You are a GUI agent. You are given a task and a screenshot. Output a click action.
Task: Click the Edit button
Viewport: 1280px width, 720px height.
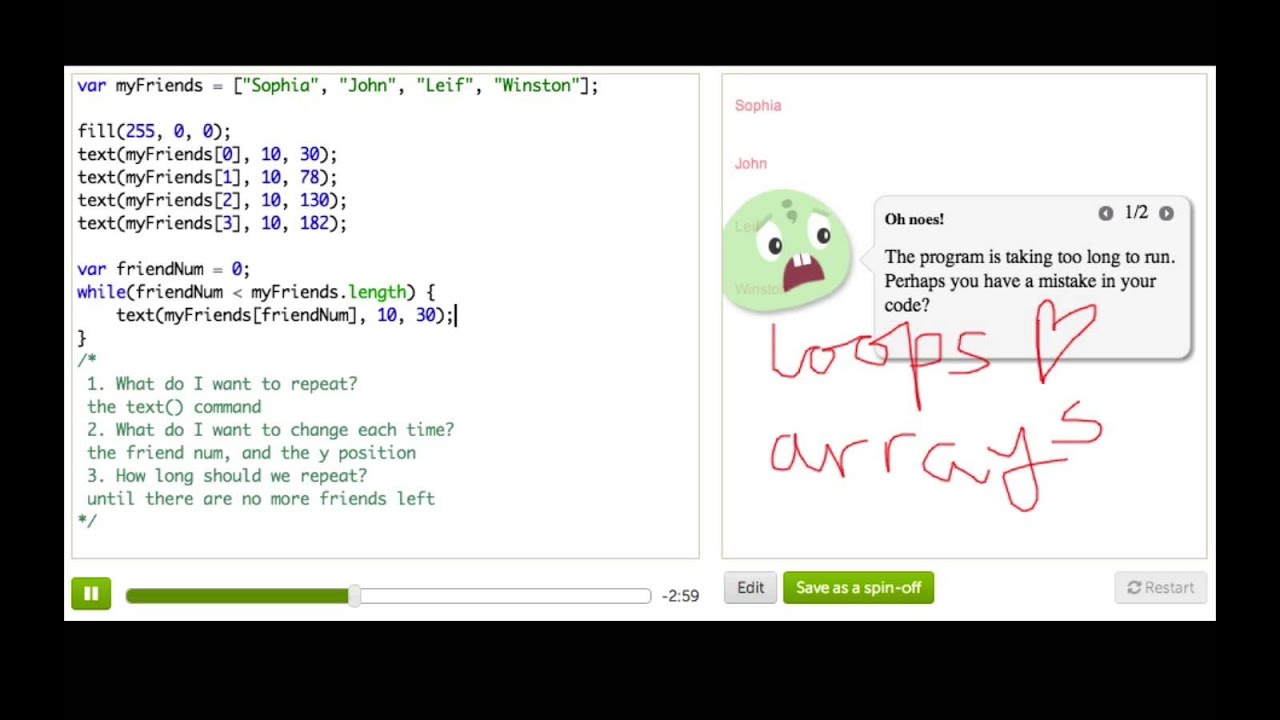coord(750,588)
